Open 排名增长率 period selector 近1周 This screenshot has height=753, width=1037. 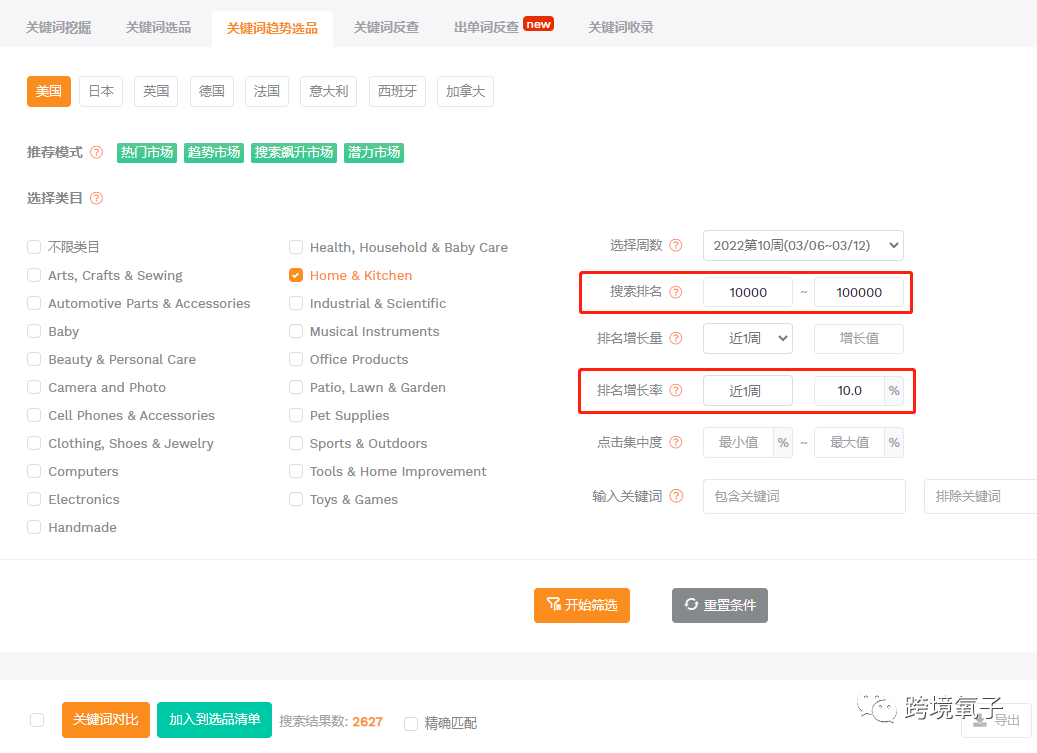(747, 391)
